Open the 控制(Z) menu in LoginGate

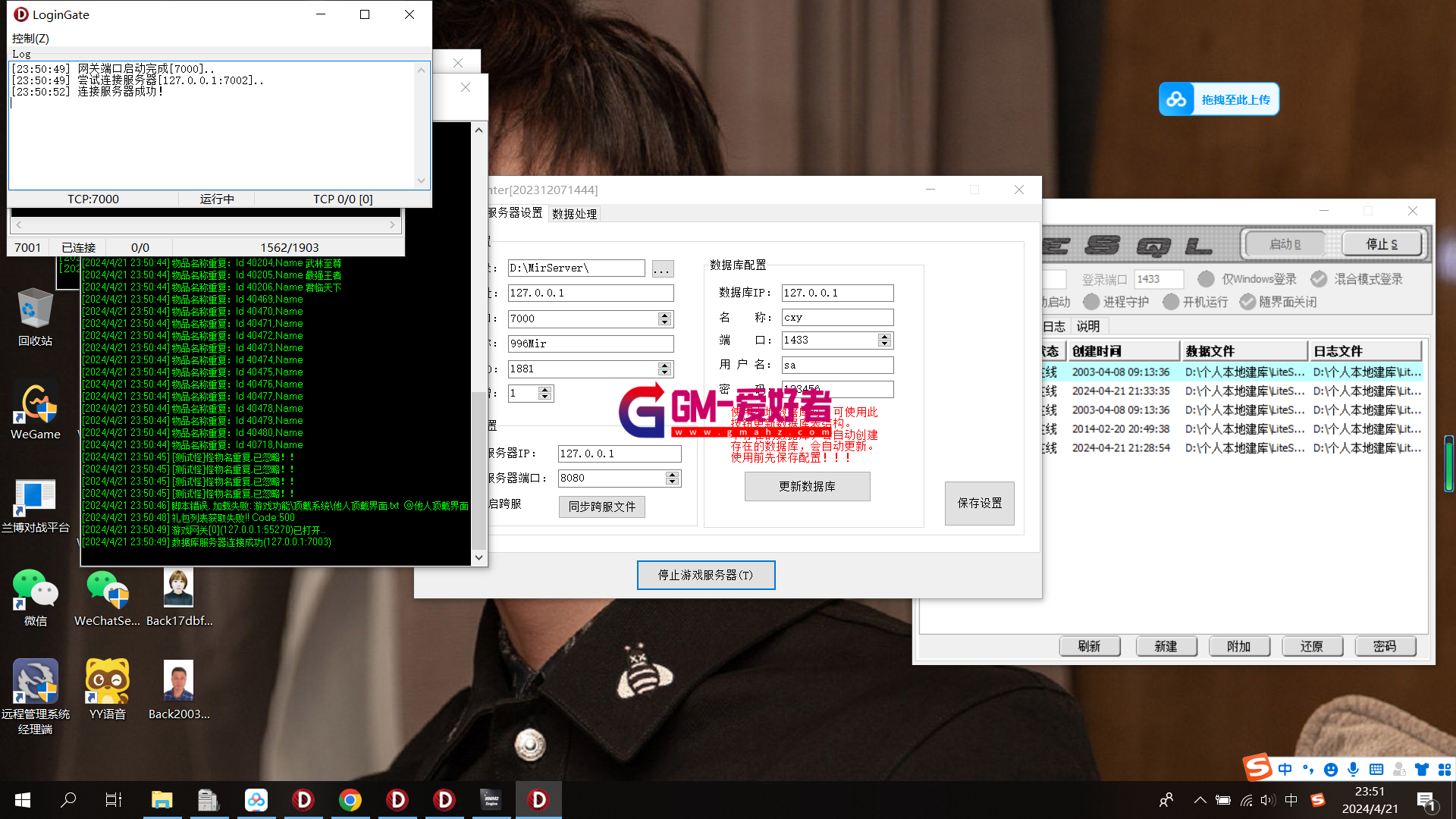point(30,38)
